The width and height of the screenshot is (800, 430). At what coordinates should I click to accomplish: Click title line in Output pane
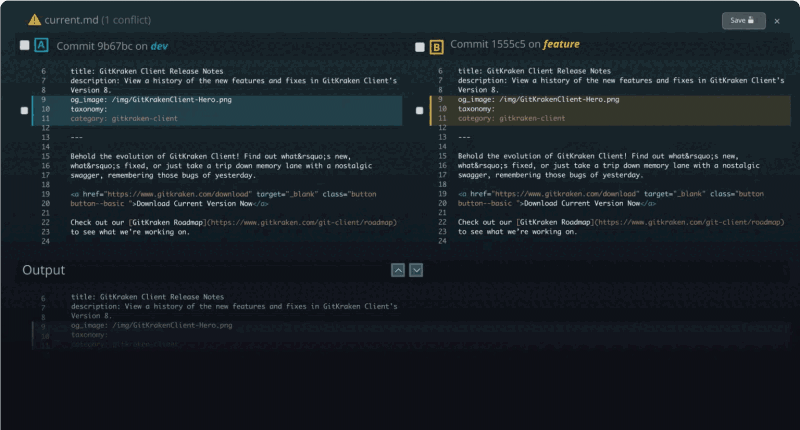coord(147,297)
